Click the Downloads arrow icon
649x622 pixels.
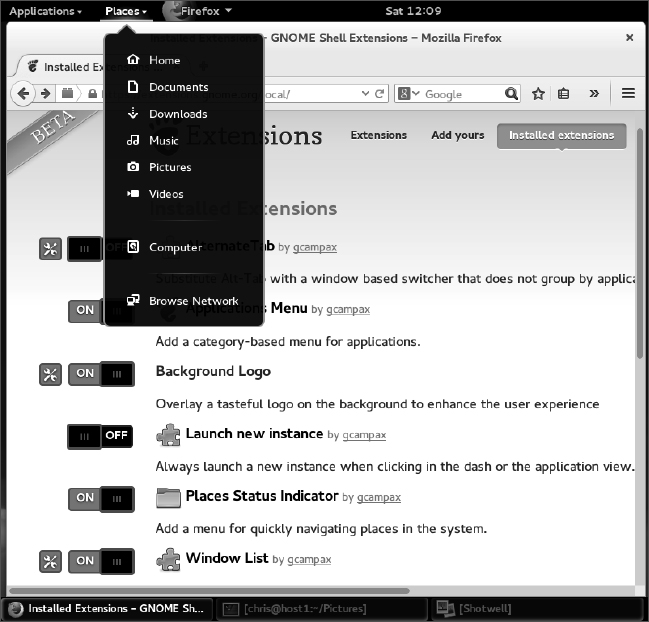coord(133,113)
